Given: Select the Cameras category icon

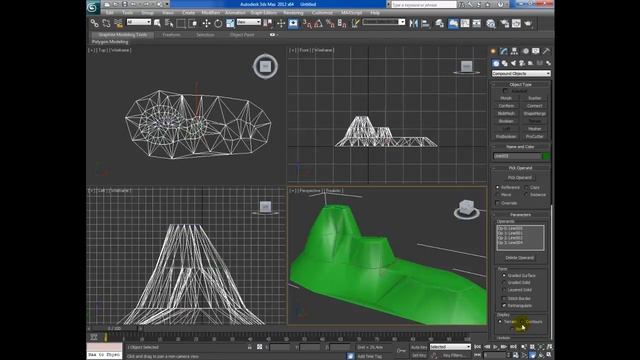Looking at the screenshot, I should point(522,63).
